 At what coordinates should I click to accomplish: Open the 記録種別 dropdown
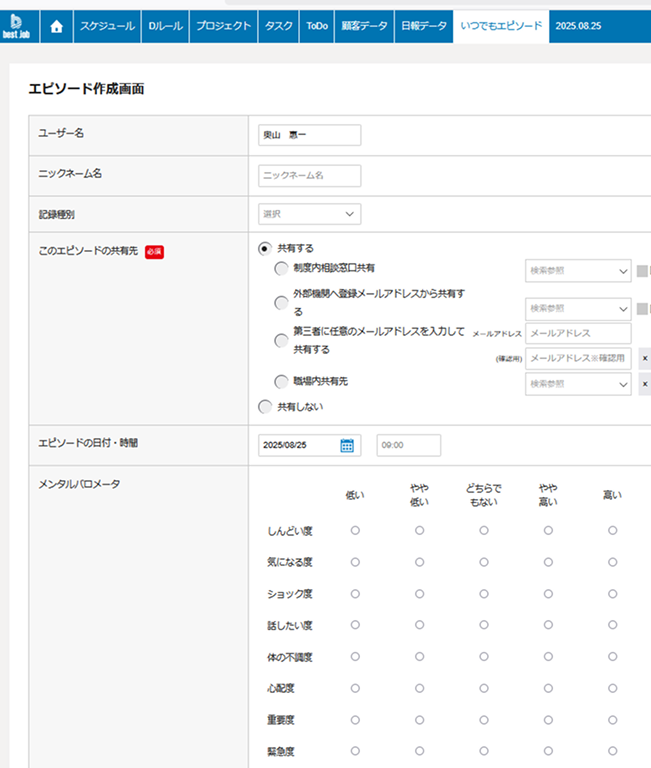point(309,214)
